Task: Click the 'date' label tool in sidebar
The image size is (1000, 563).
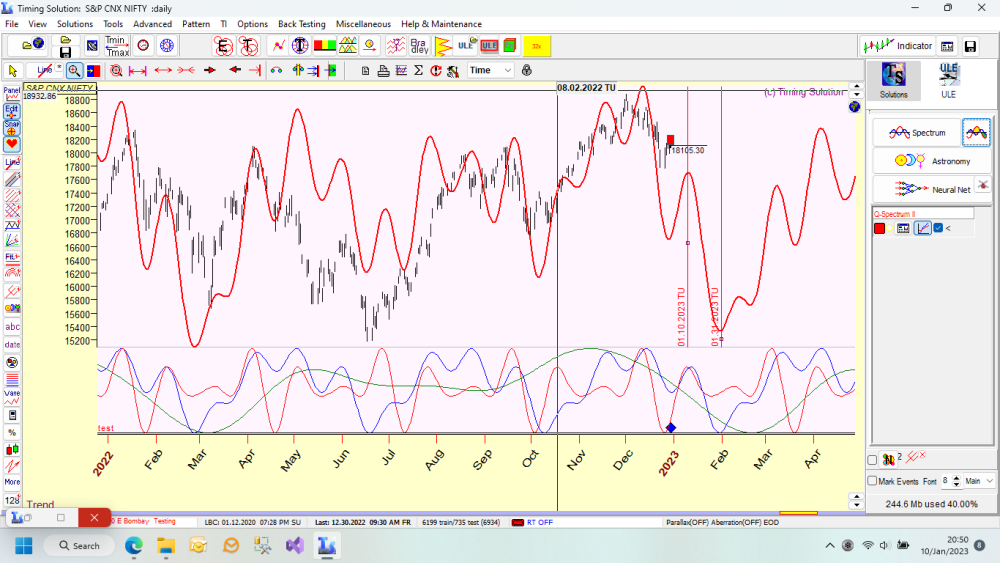Action: [12, 344]
